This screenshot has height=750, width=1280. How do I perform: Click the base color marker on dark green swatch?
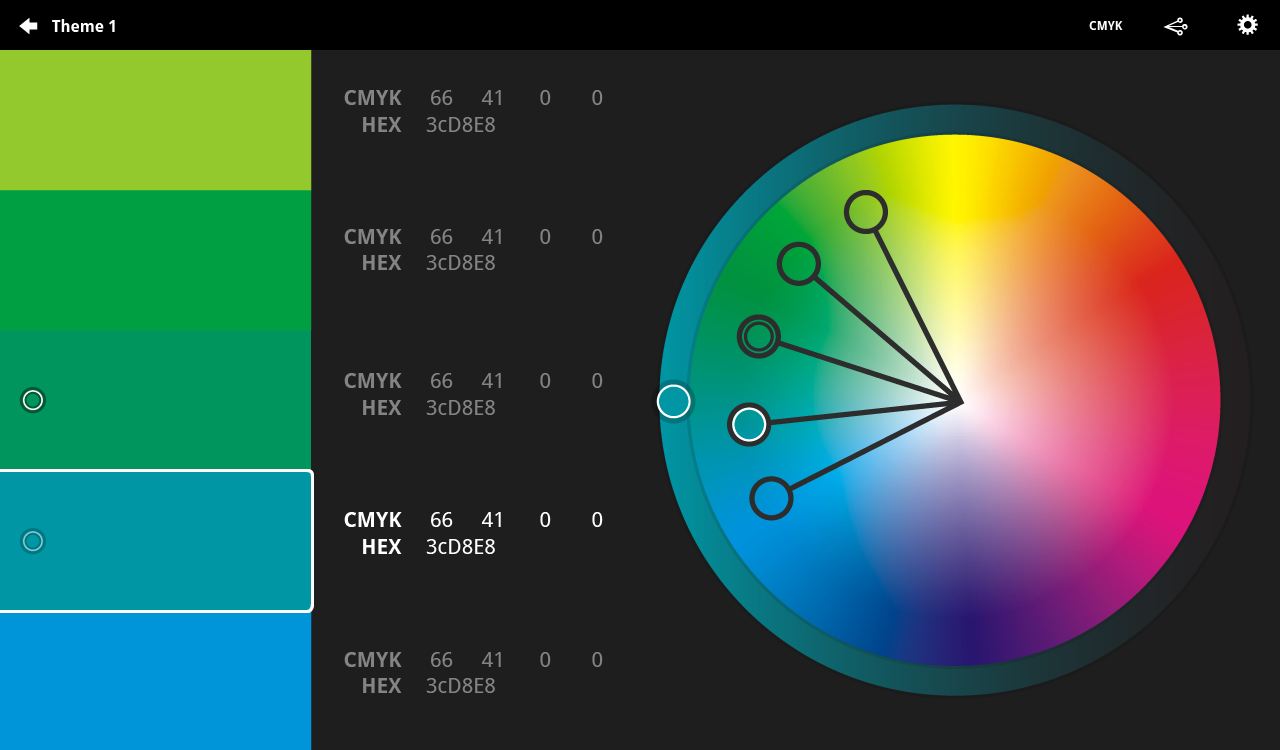click(x=33, y=400)
